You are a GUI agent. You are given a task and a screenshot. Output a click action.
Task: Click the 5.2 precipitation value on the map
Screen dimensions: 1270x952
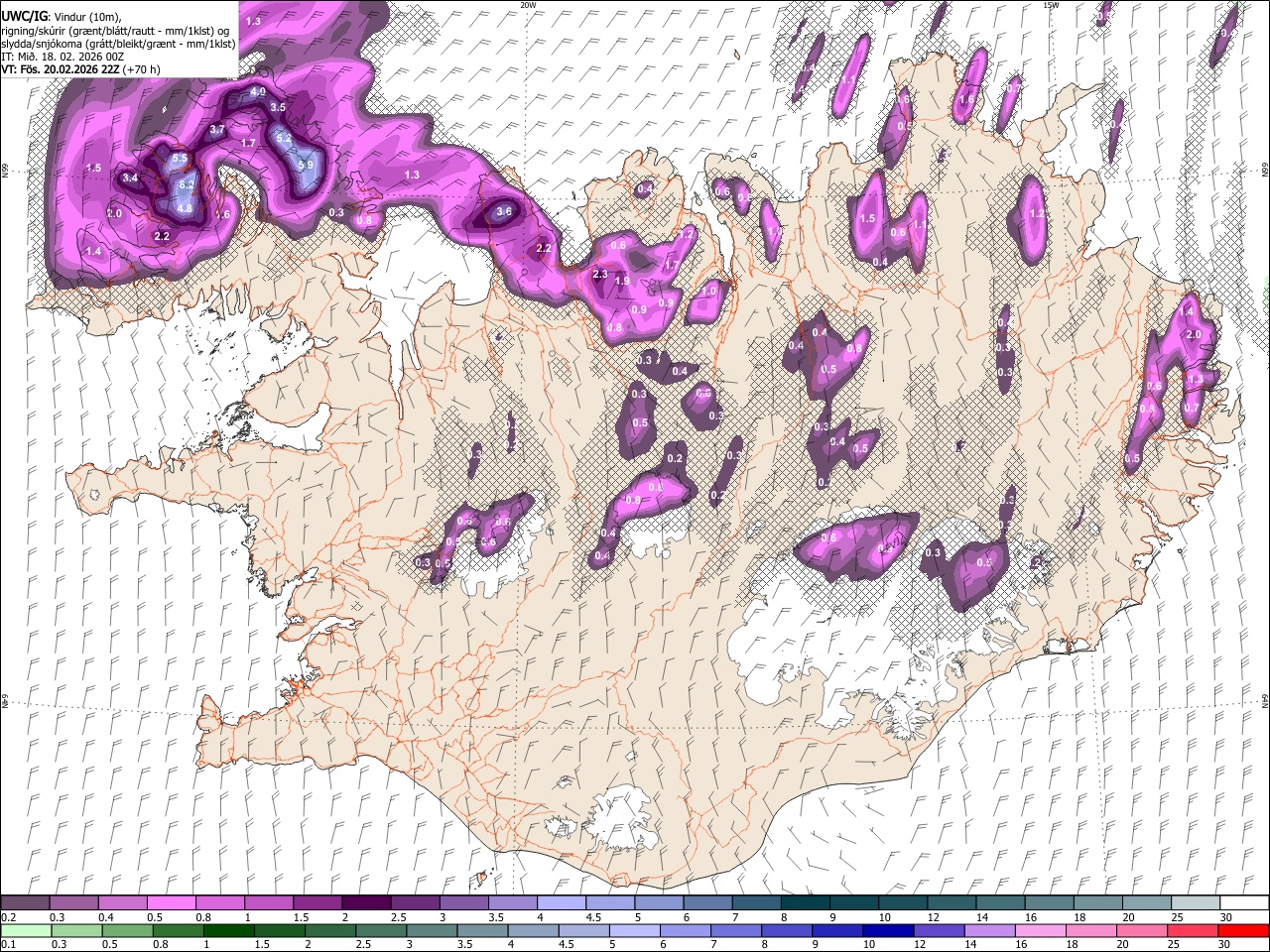284,138
